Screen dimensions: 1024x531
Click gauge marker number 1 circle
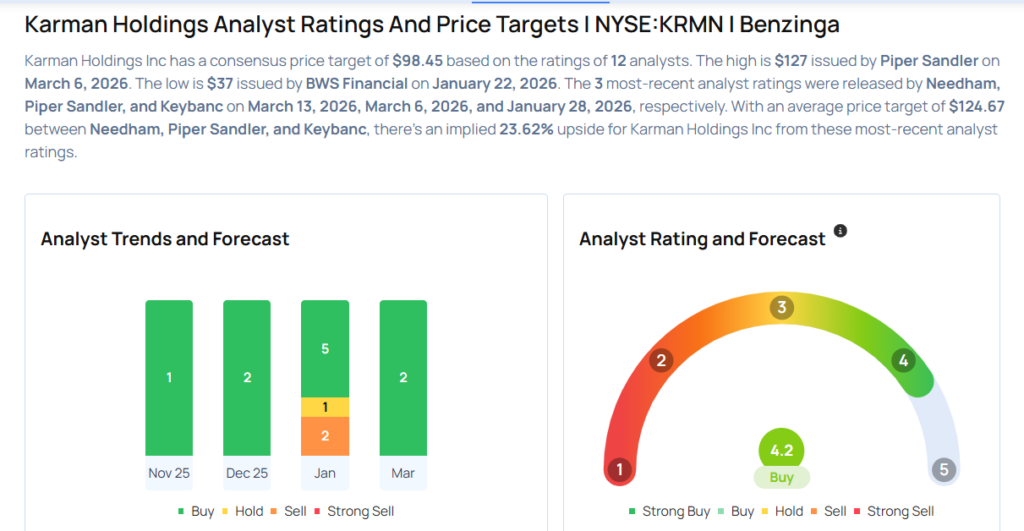coord(620,469)
